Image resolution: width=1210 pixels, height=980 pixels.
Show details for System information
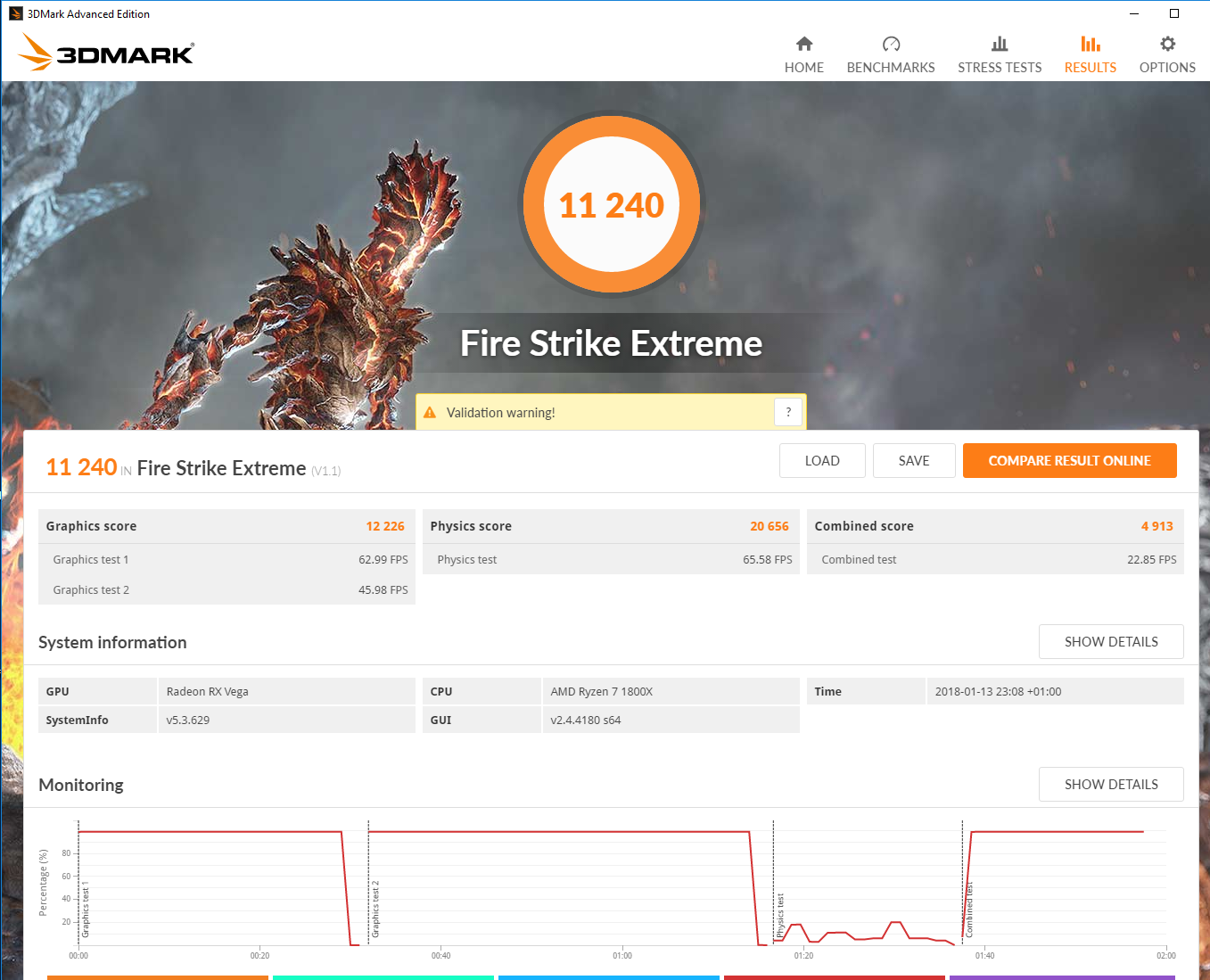click(1111, 642)
